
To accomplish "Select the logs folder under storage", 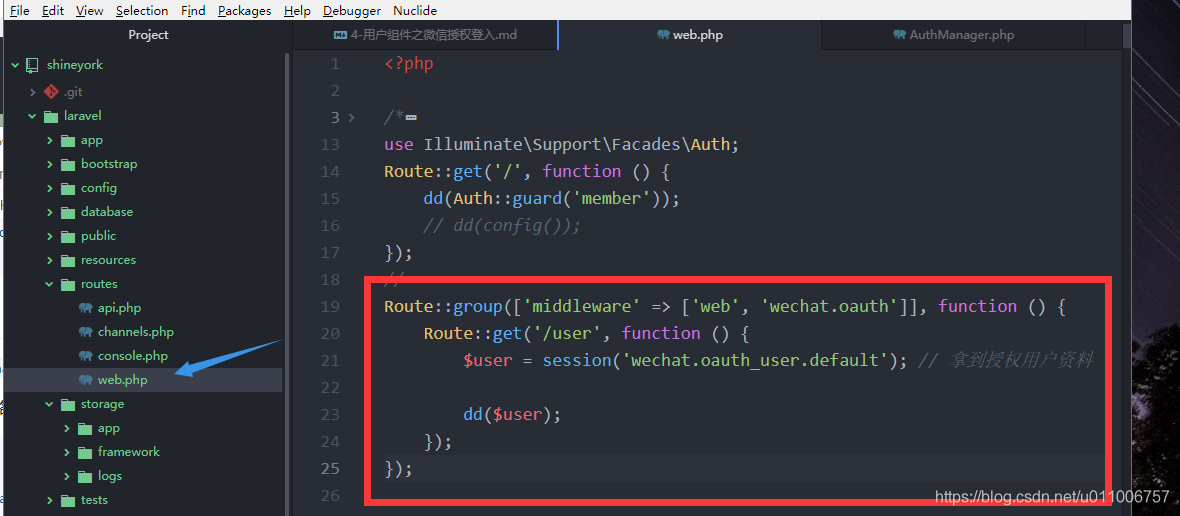I will (109, 476).
